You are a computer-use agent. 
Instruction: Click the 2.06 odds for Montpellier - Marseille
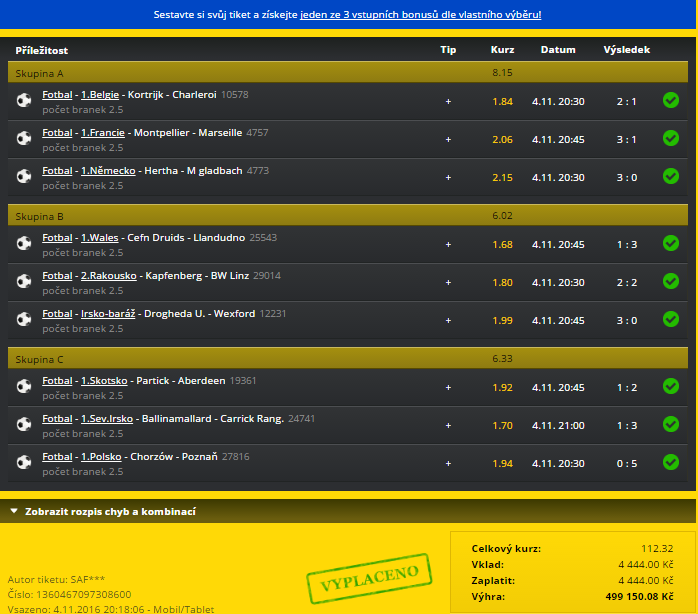[502, 139]
